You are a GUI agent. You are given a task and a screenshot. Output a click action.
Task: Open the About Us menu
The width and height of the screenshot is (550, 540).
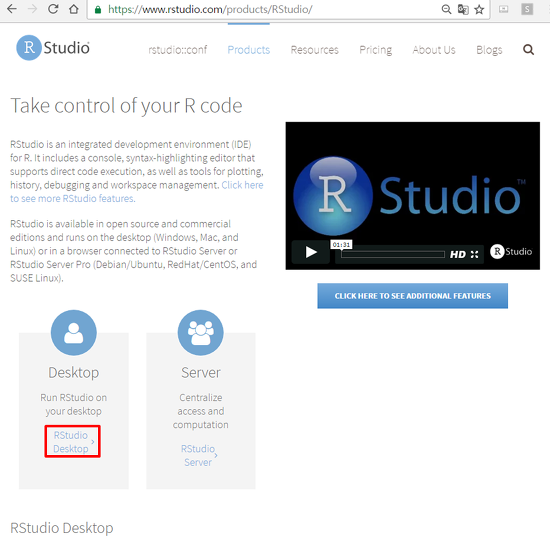(x=434, y=50)
